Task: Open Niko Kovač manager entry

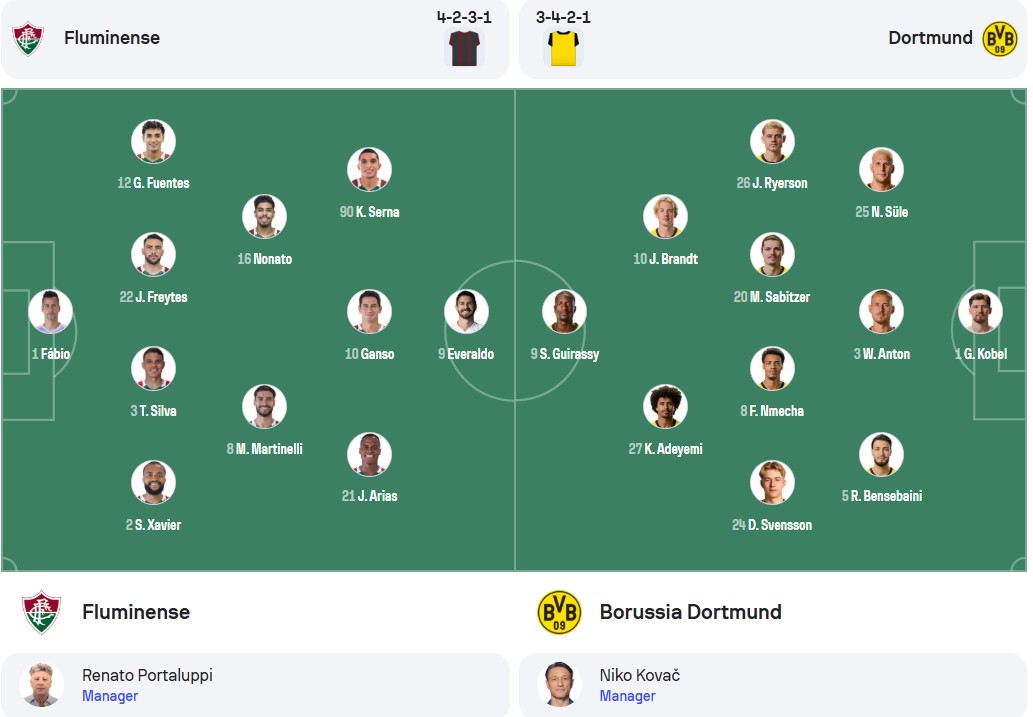Action: [773, 685]
